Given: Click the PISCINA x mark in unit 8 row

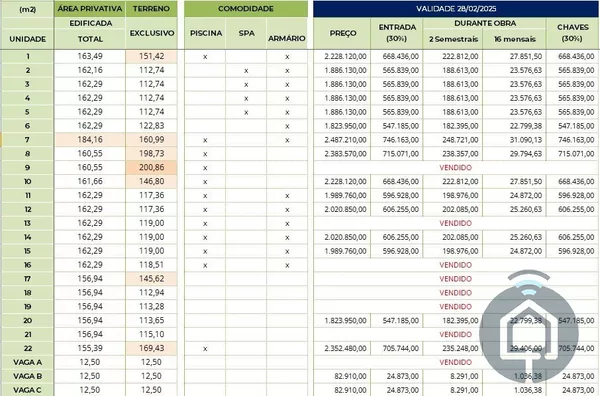Looking at the screenshot, I should 205,154.
